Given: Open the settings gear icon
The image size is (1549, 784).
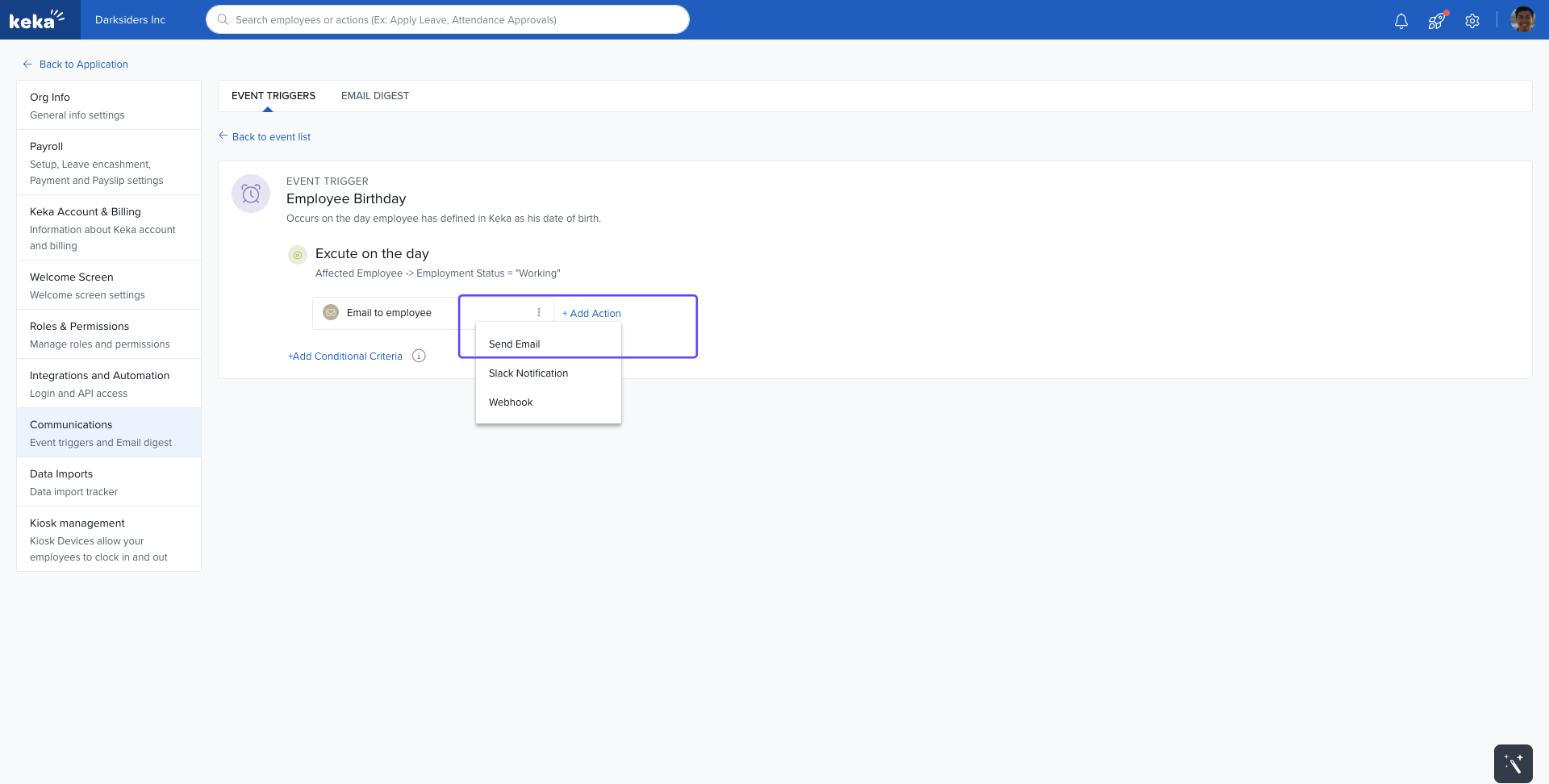Looking at the screenshot, I should (1472, 21).
